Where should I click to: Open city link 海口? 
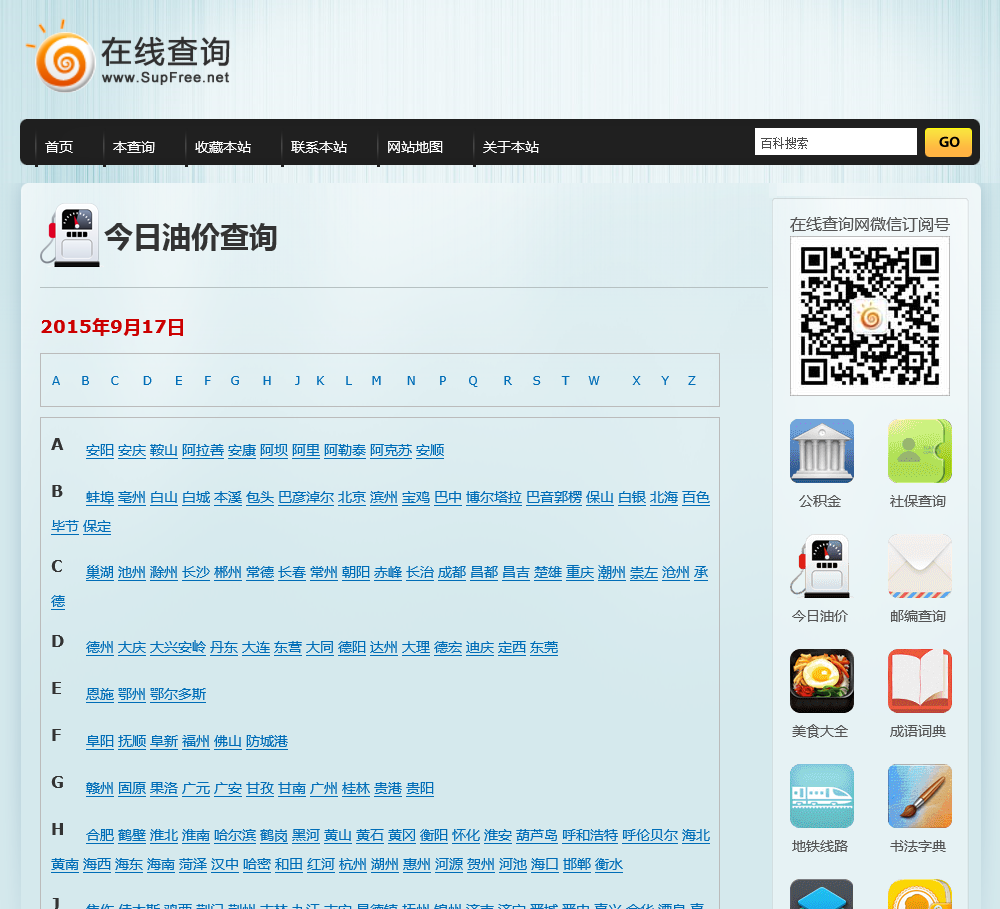(x=545, y=865)
